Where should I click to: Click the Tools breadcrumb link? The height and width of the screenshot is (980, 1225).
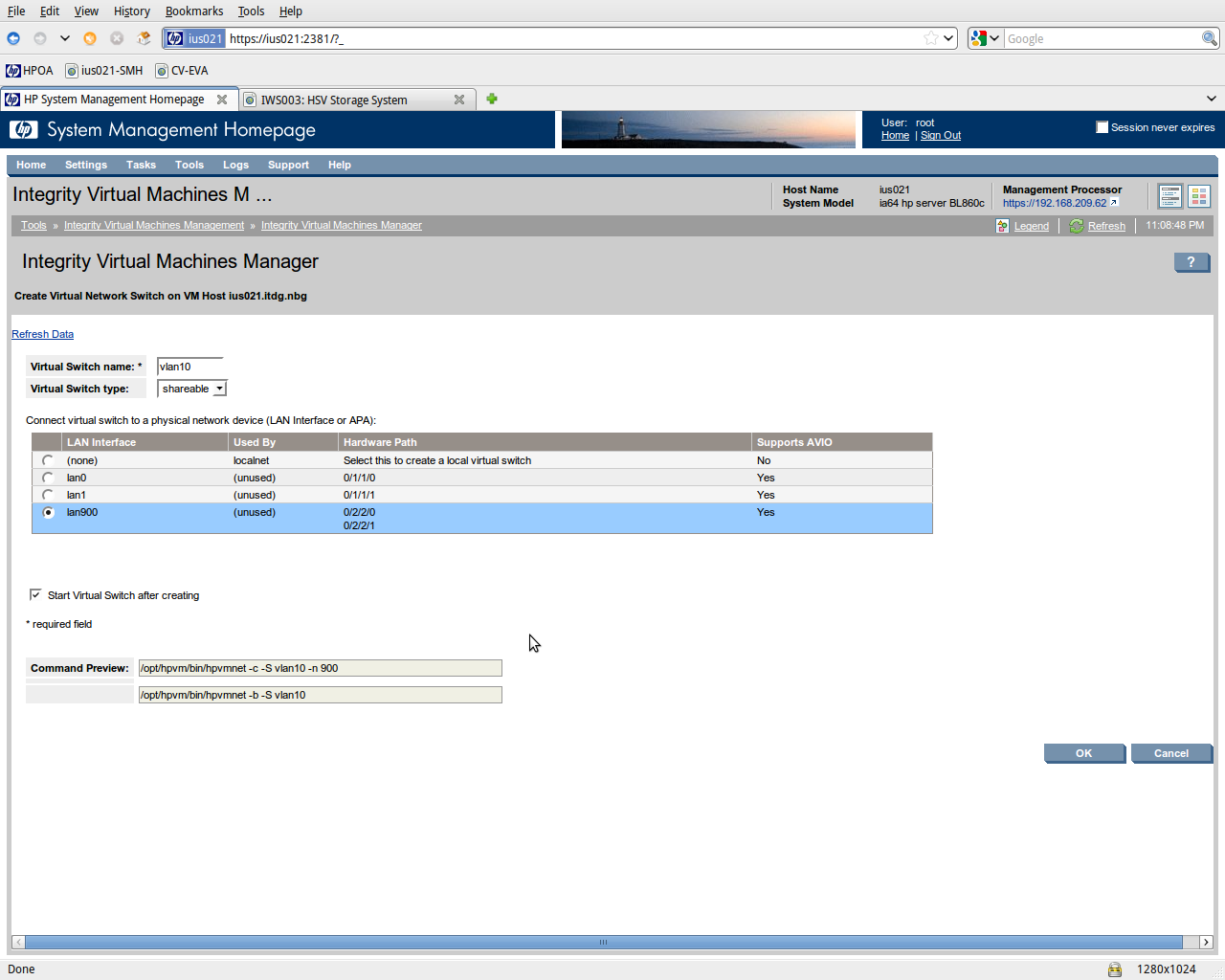pos(33,226)
